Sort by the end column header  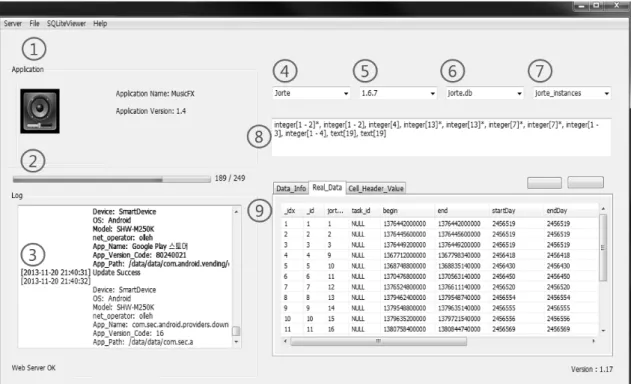pyautogui.click(x=442, y=211)
